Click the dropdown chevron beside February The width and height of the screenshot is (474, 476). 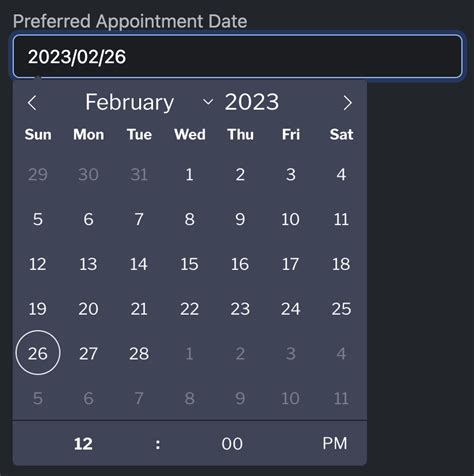(208, 101)
